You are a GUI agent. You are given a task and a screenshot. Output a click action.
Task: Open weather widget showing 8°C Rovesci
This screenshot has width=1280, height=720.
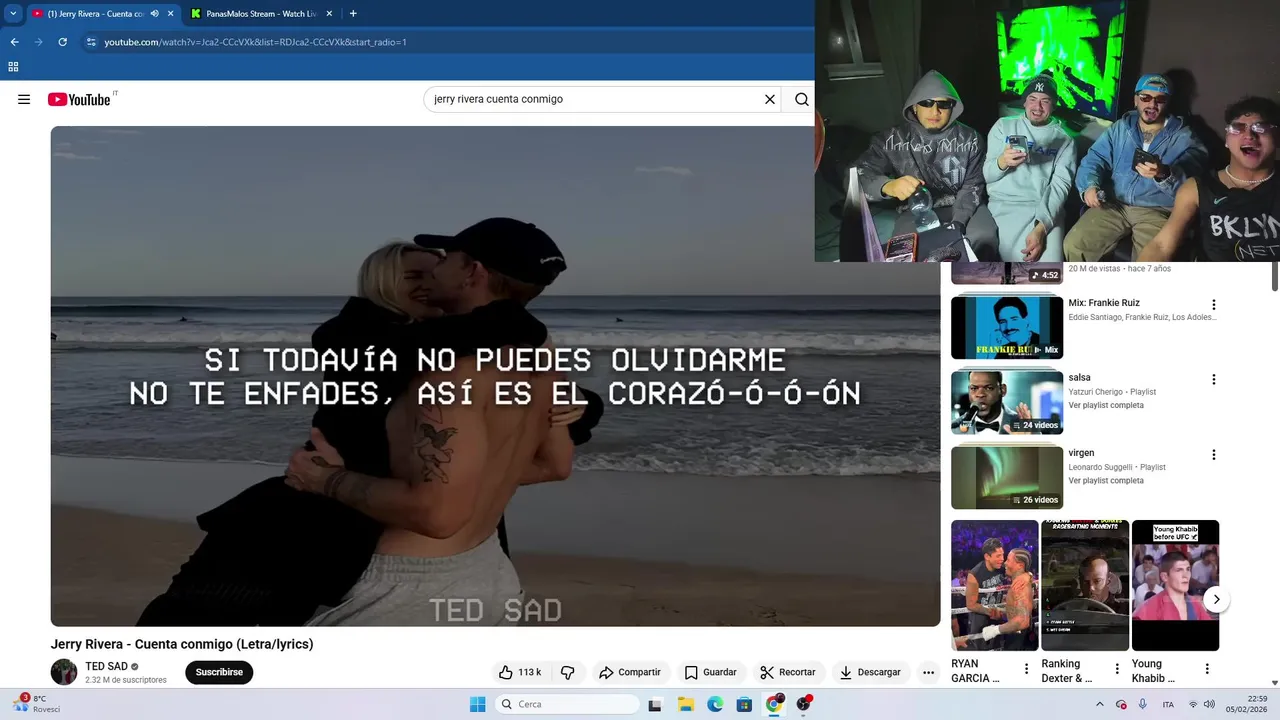tap(38, 704)
